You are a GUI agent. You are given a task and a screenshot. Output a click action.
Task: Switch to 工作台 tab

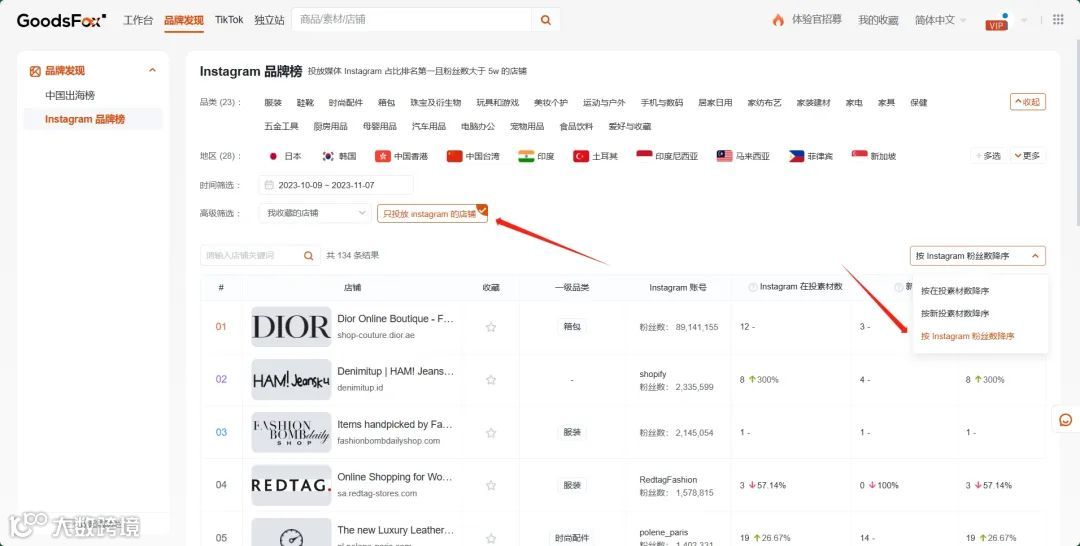138,20
